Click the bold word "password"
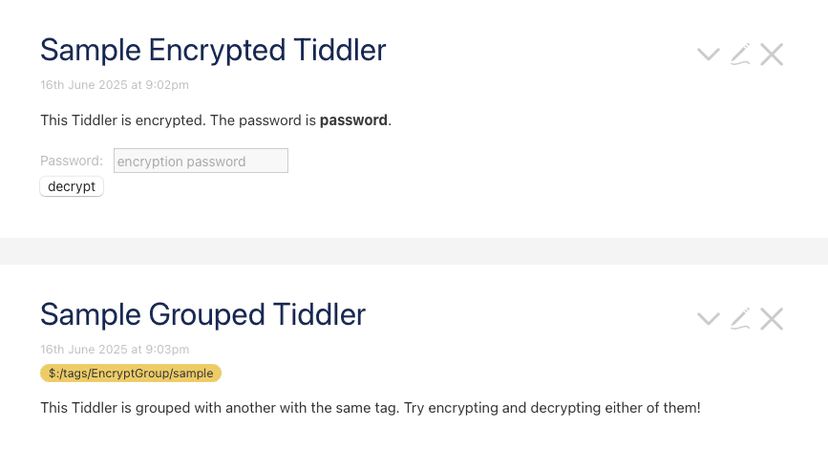This screenshot has height=472, width=828. click(353, 120)
